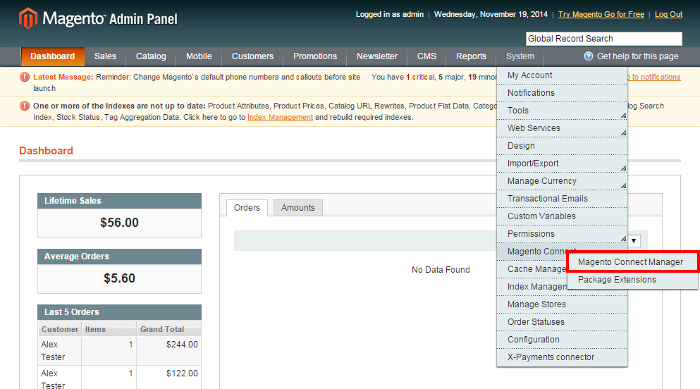Expand the Import/Export submenu
Image resolution: width=700 pixels, height=389 pixels.
pyautogui.click(x=562, y=163)
